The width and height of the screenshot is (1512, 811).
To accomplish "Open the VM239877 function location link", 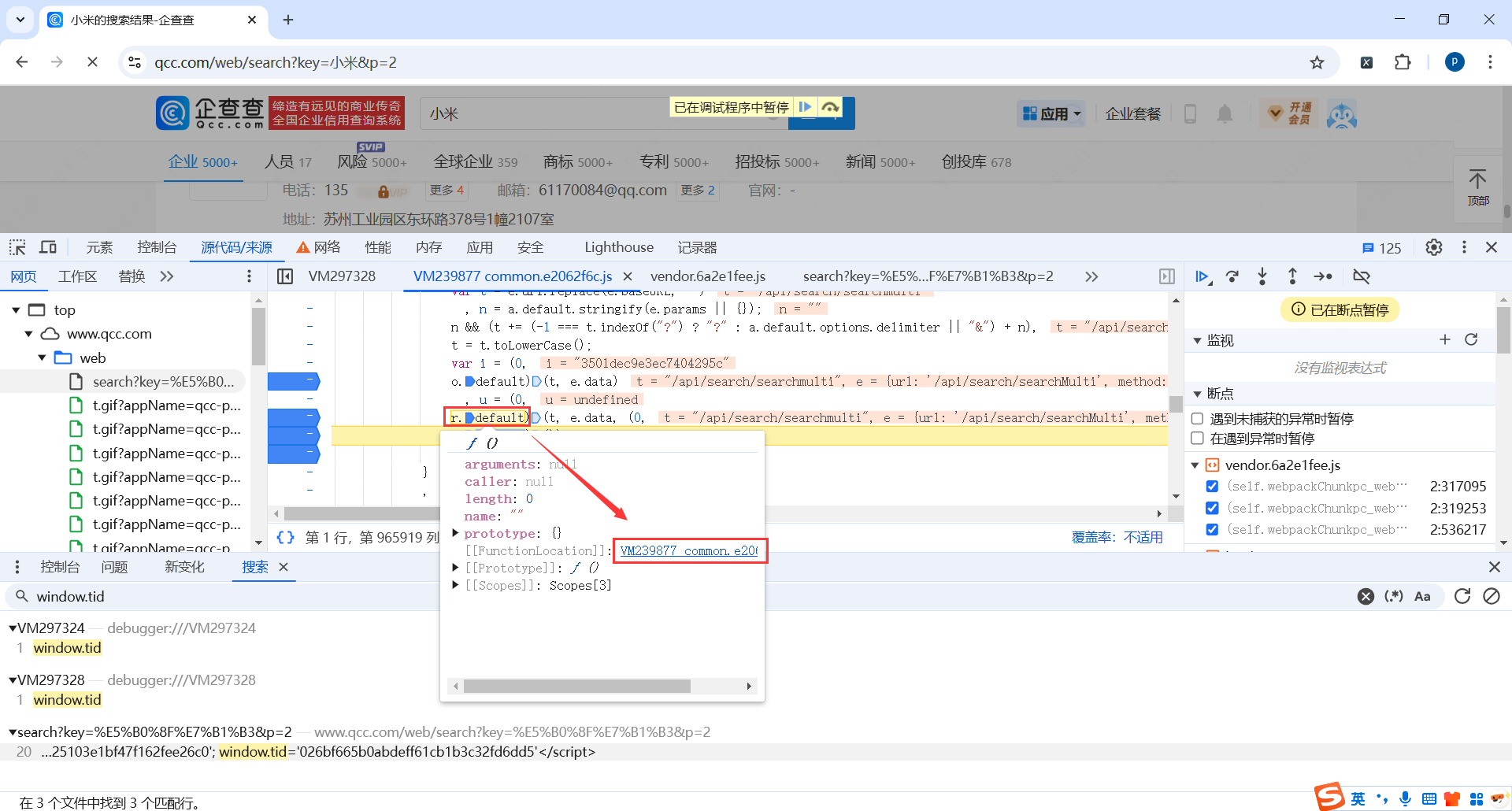I will point(689,550).
